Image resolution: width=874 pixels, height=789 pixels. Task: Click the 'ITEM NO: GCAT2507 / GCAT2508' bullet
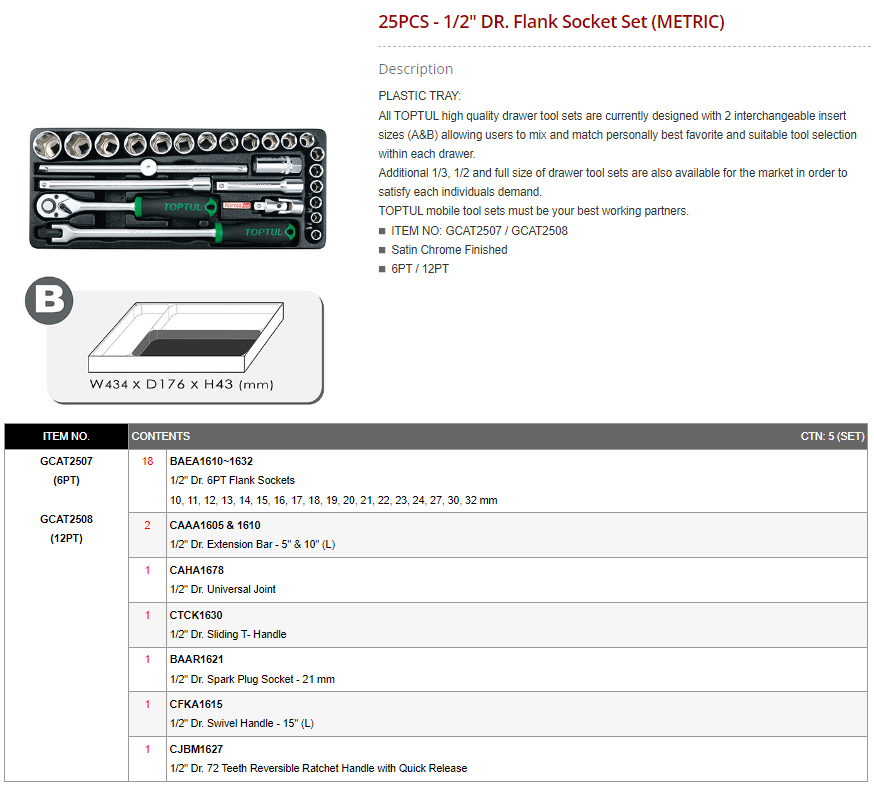(x=479, y=231)
